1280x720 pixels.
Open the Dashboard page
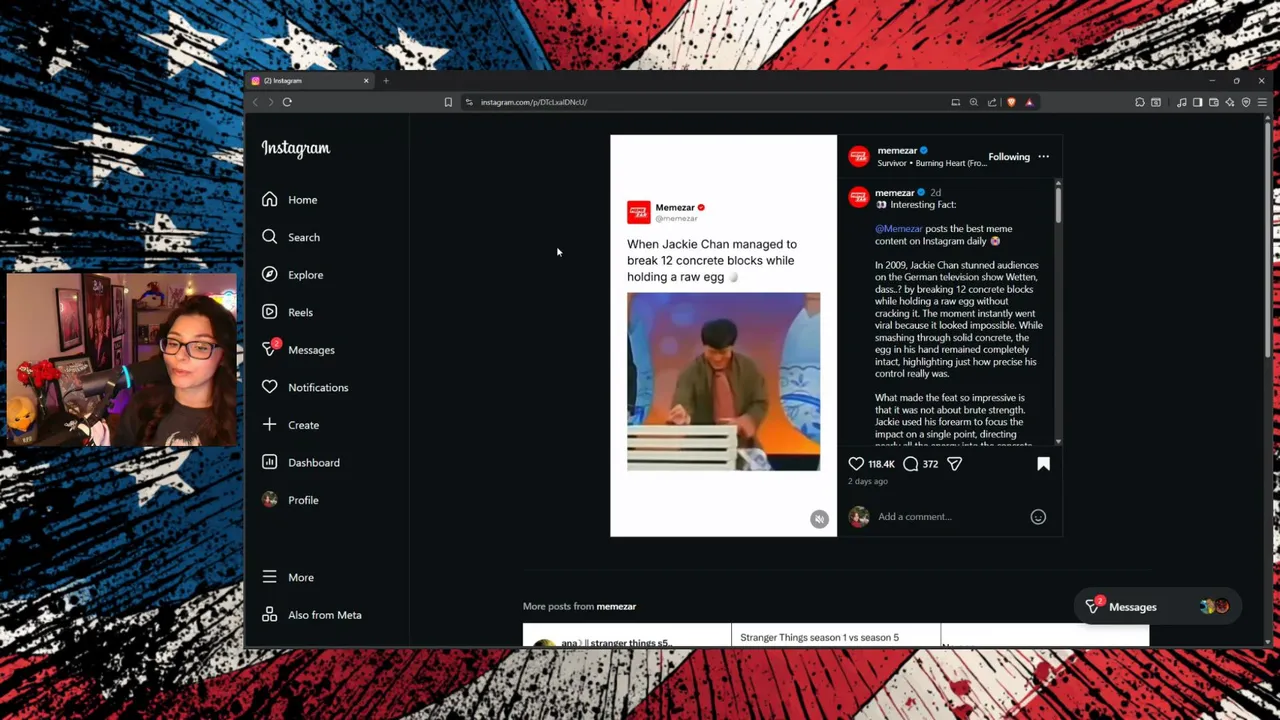pos(301,462)
